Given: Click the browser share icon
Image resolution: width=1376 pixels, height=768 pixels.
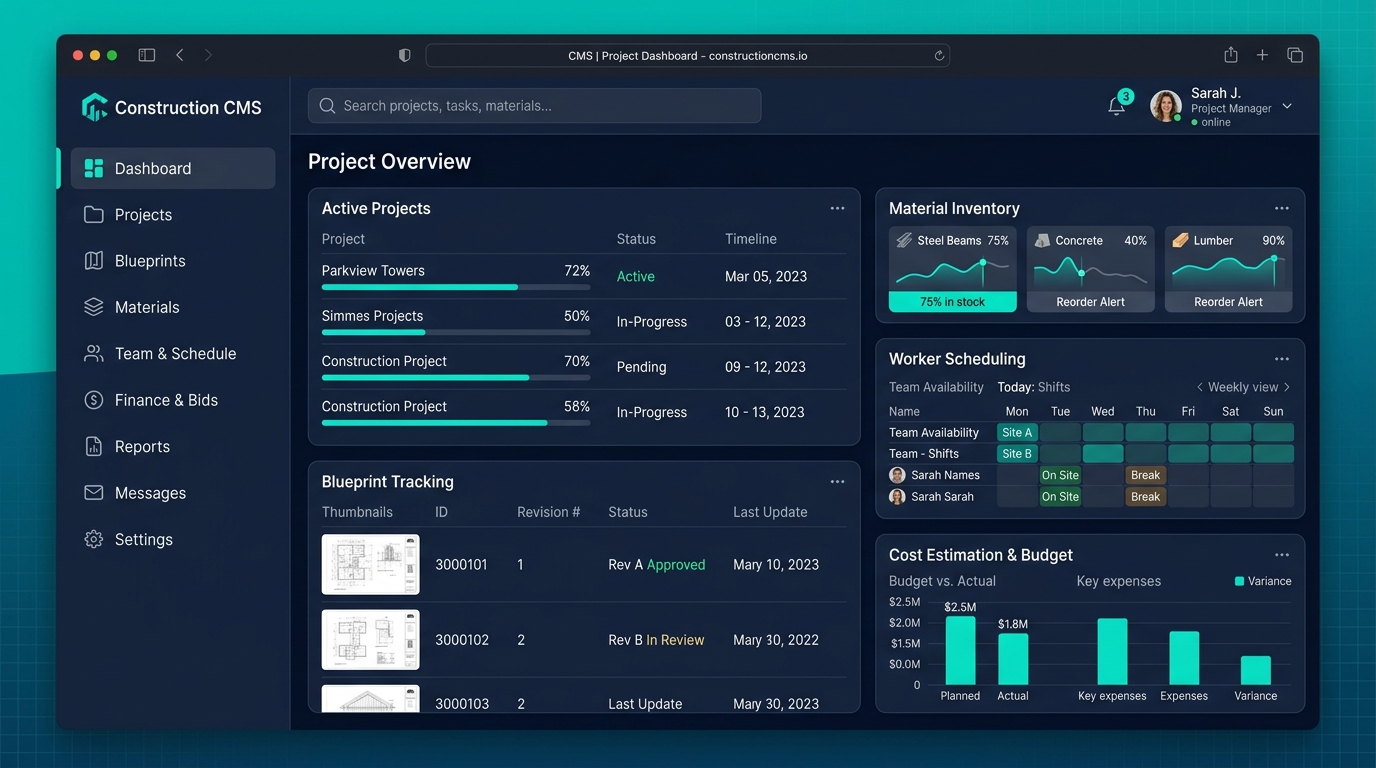Looking at the screenshot, I should [x=1231, y=55].
